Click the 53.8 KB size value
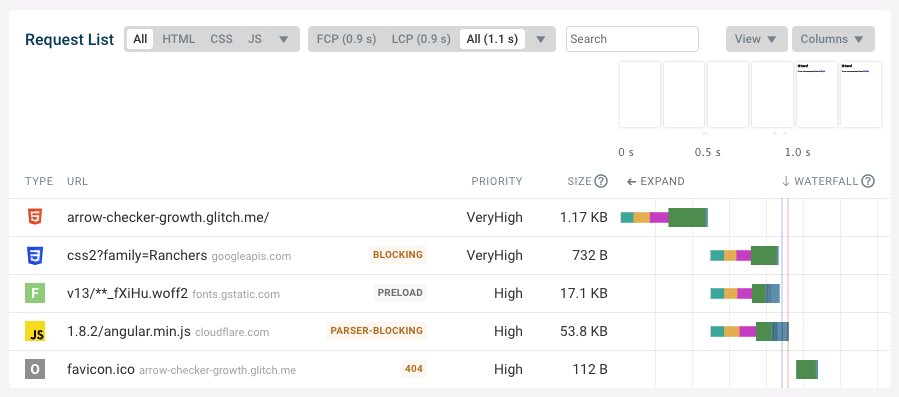The width and height of the screenshot is (899, 397). coord(584,332)
